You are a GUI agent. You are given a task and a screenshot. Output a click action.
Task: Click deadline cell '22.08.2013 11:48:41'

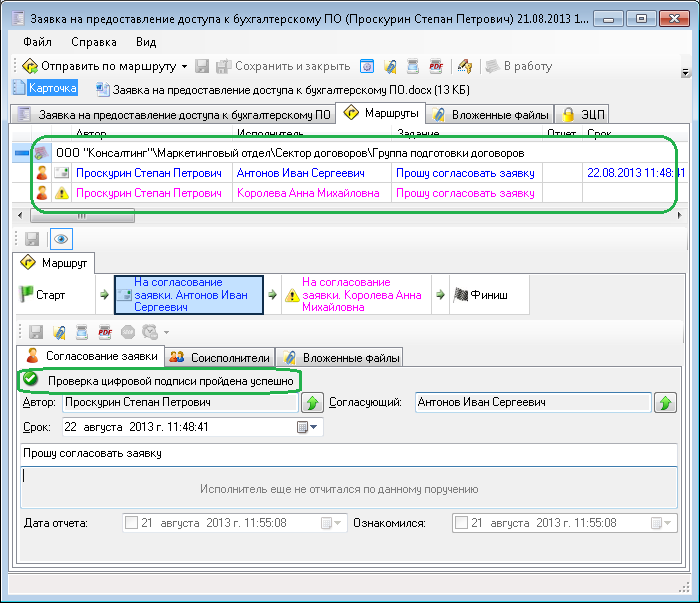coord(636,173)
